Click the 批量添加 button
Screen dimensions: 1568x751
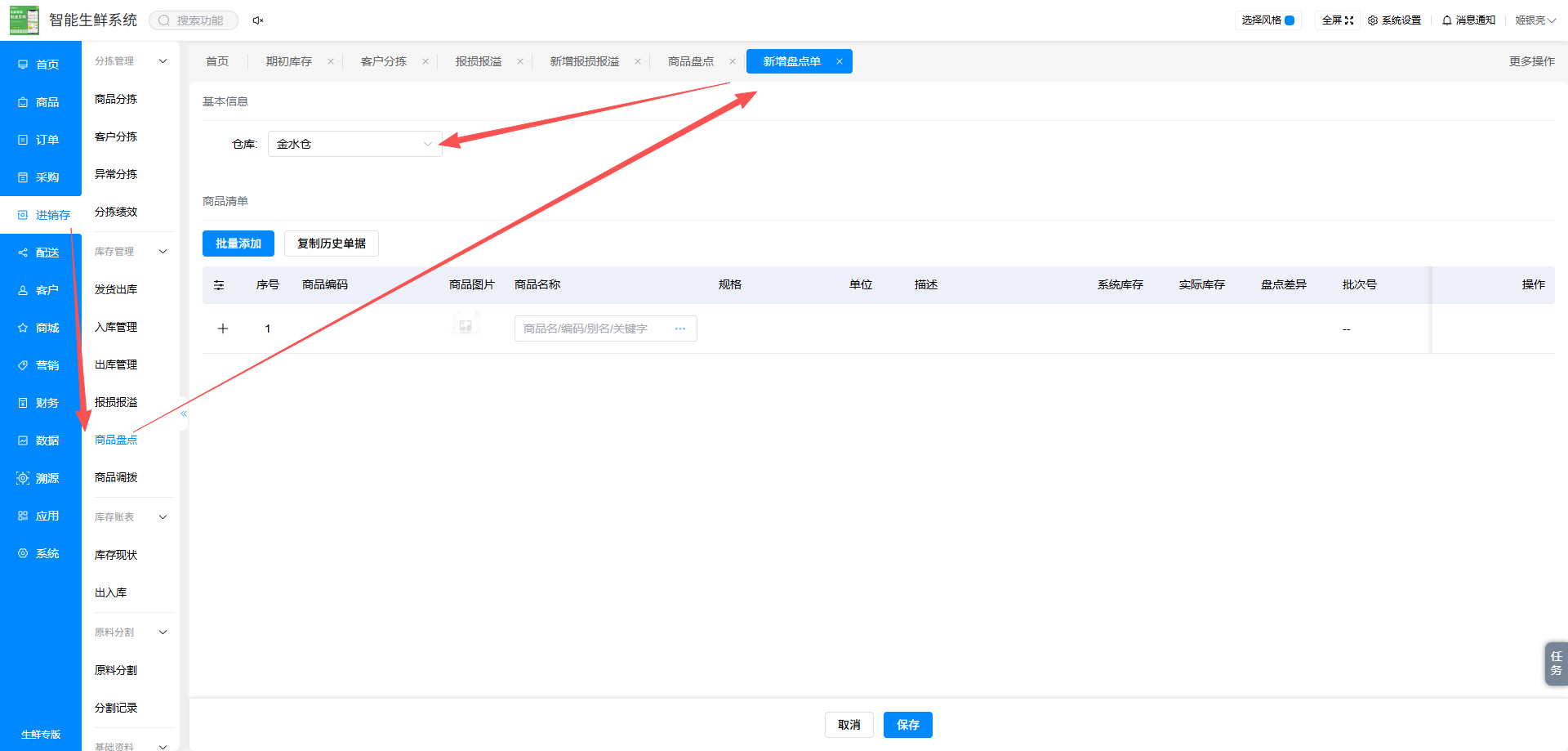(x=238, y=244)
